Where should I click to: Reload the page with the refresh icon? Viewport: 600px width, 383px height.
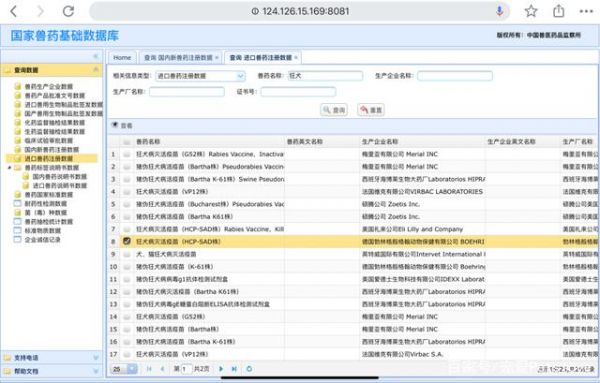coord(68,11)
